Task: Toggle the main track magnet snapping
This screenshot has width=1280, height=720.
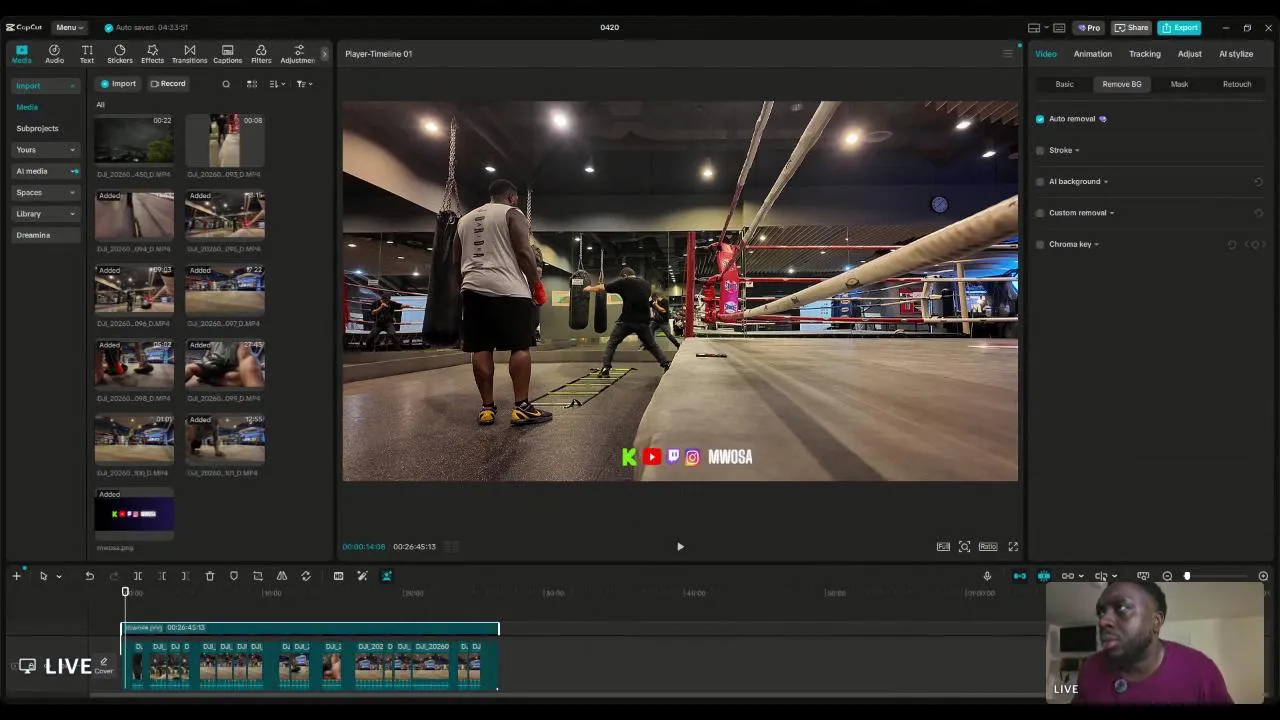Action: 1020,576
